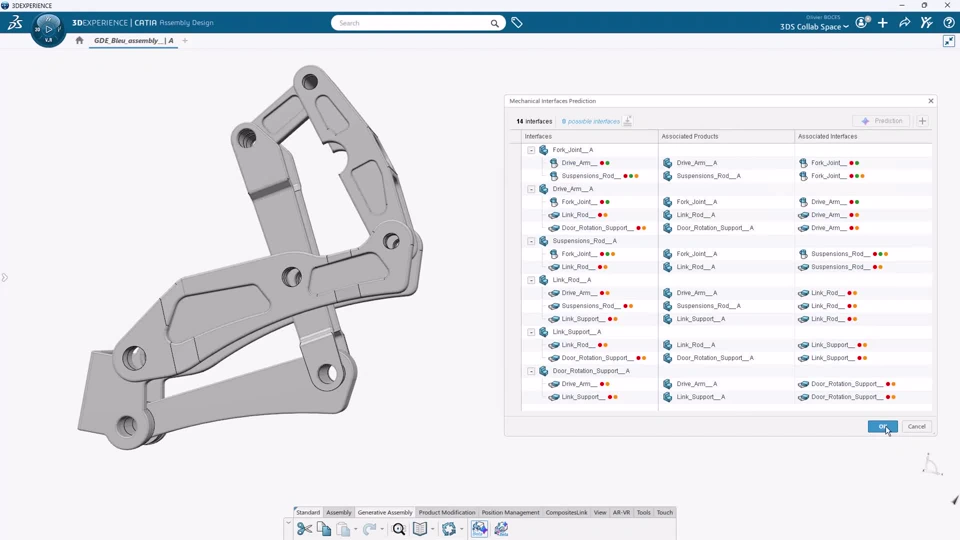Screen dimensions: 960x540
Task: Click the Associated Products column header
Action: tap(727, 137)
